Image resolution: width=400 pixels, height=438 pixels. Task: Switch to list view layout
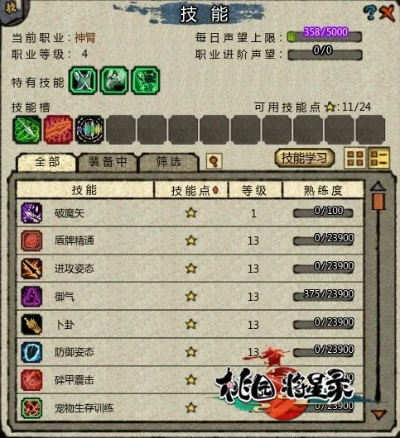(379, 158)
